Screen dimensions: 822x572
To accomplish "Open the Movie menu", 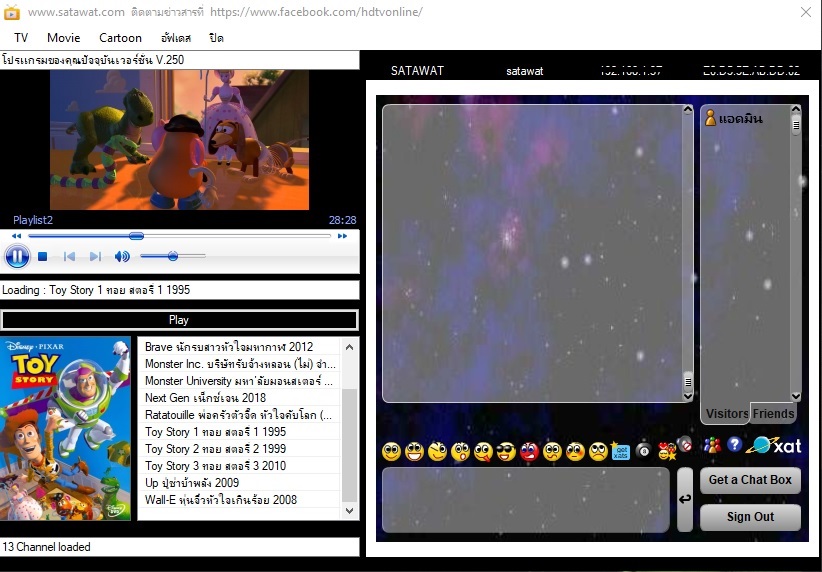I will tap(63, 38).
